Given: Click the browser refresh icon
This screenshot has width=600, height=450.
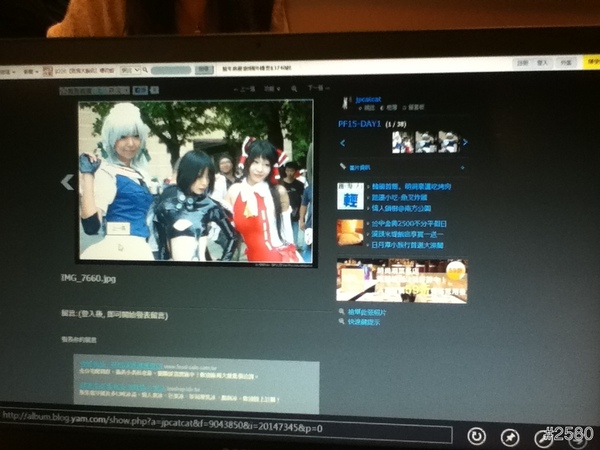Looking at the screenshot, I should tap(477, 436).
